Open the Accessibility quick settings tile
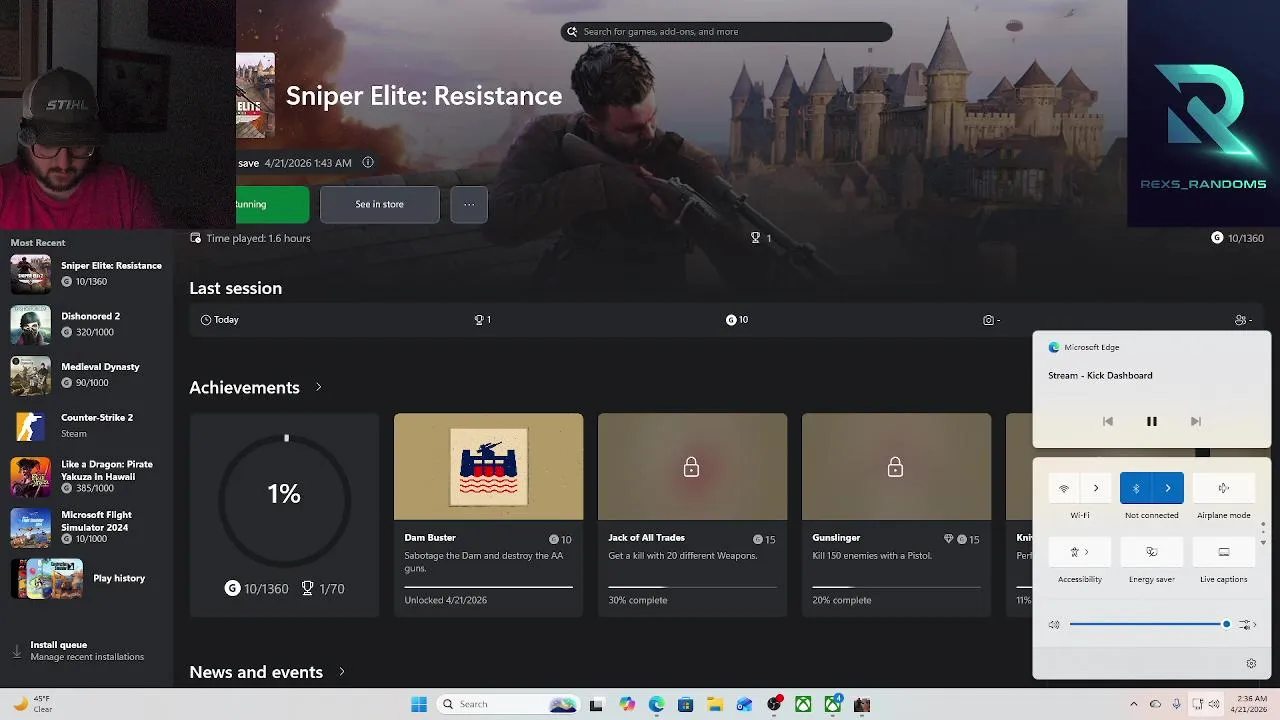The image size is (1280, 720). (x=1080, y=552)
